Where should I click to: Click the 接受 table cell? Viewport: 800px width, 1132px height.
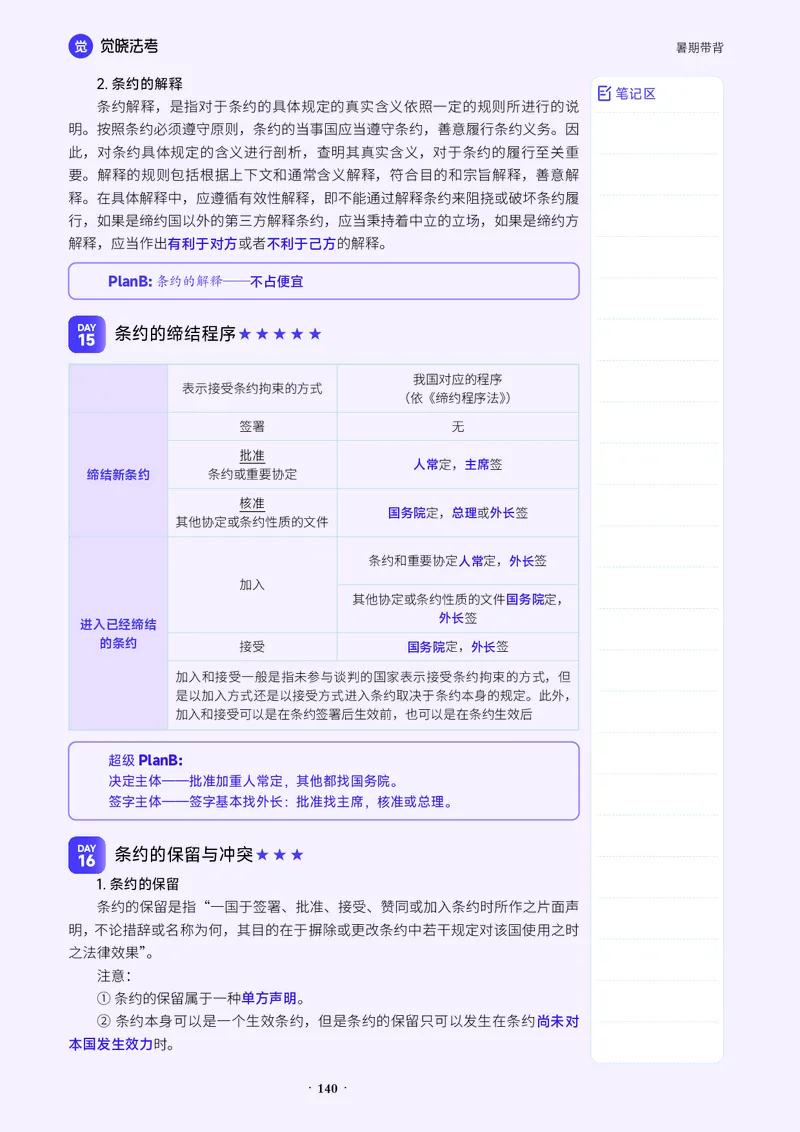252,647
